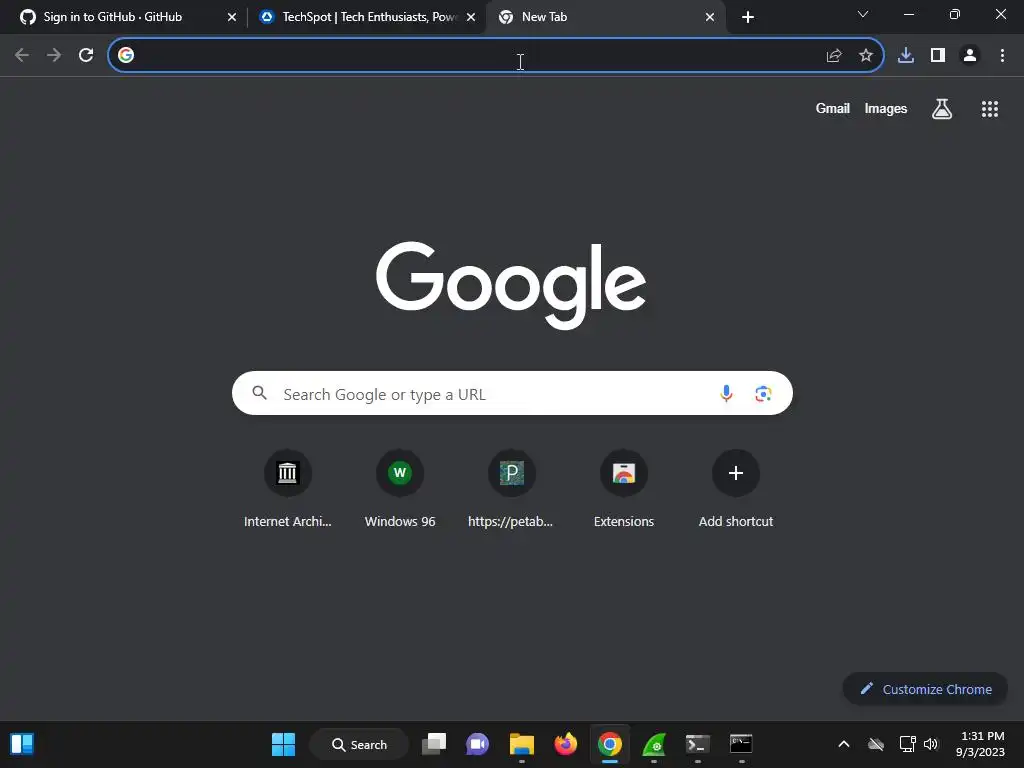
Task: Reload the current page
Action: click(86, 55)
